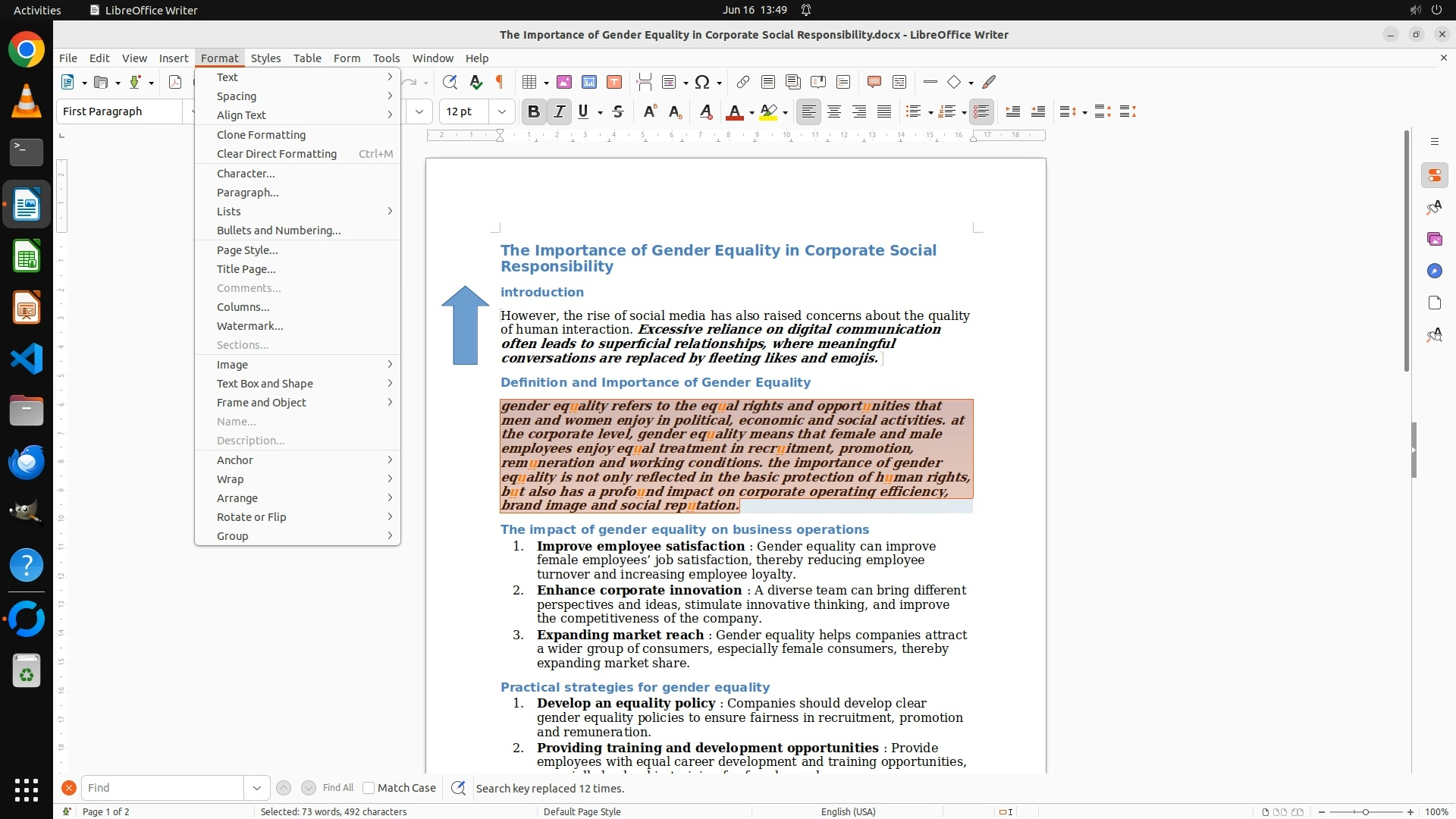Open the Find field history dropdown
This screenshot has height=819, width=1456.
(256, 788)
